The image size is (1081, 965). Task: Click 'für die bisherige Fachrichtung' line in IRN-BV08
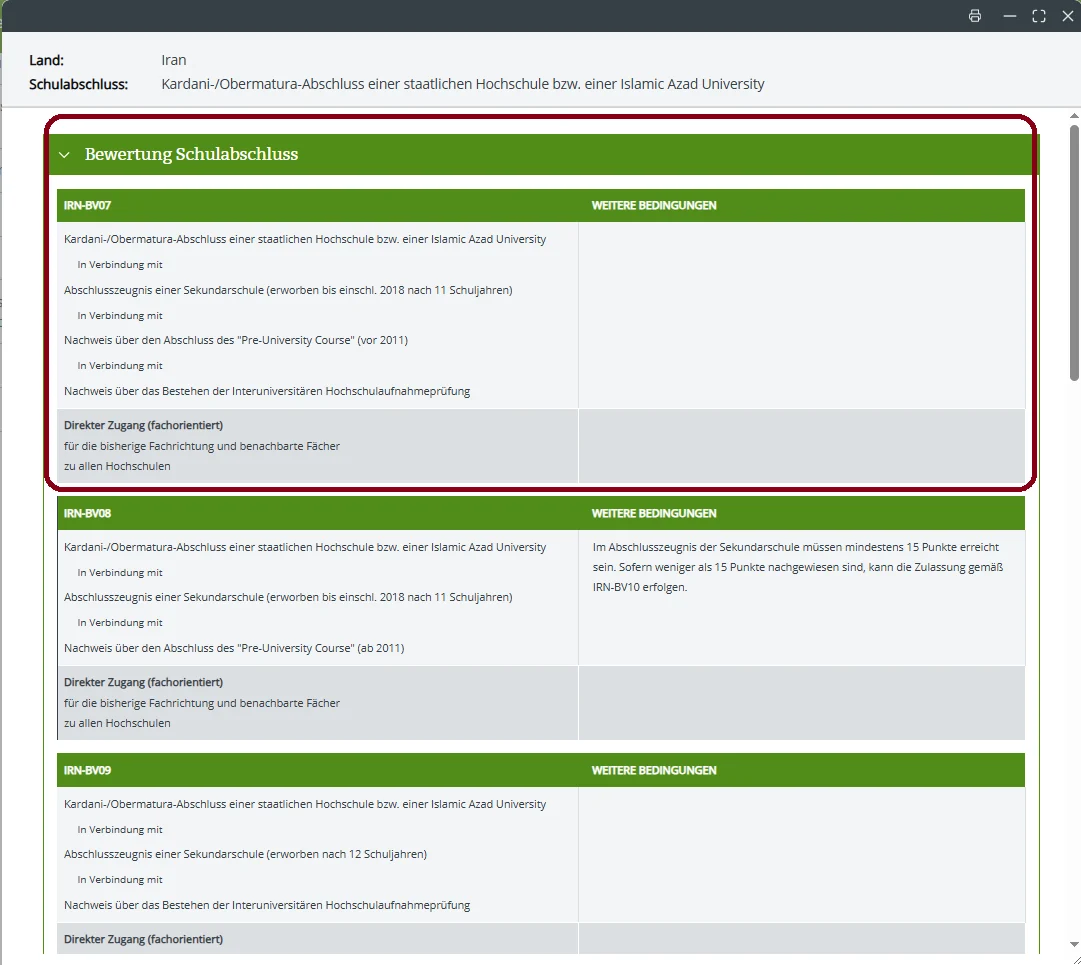(x=202, y=703)
